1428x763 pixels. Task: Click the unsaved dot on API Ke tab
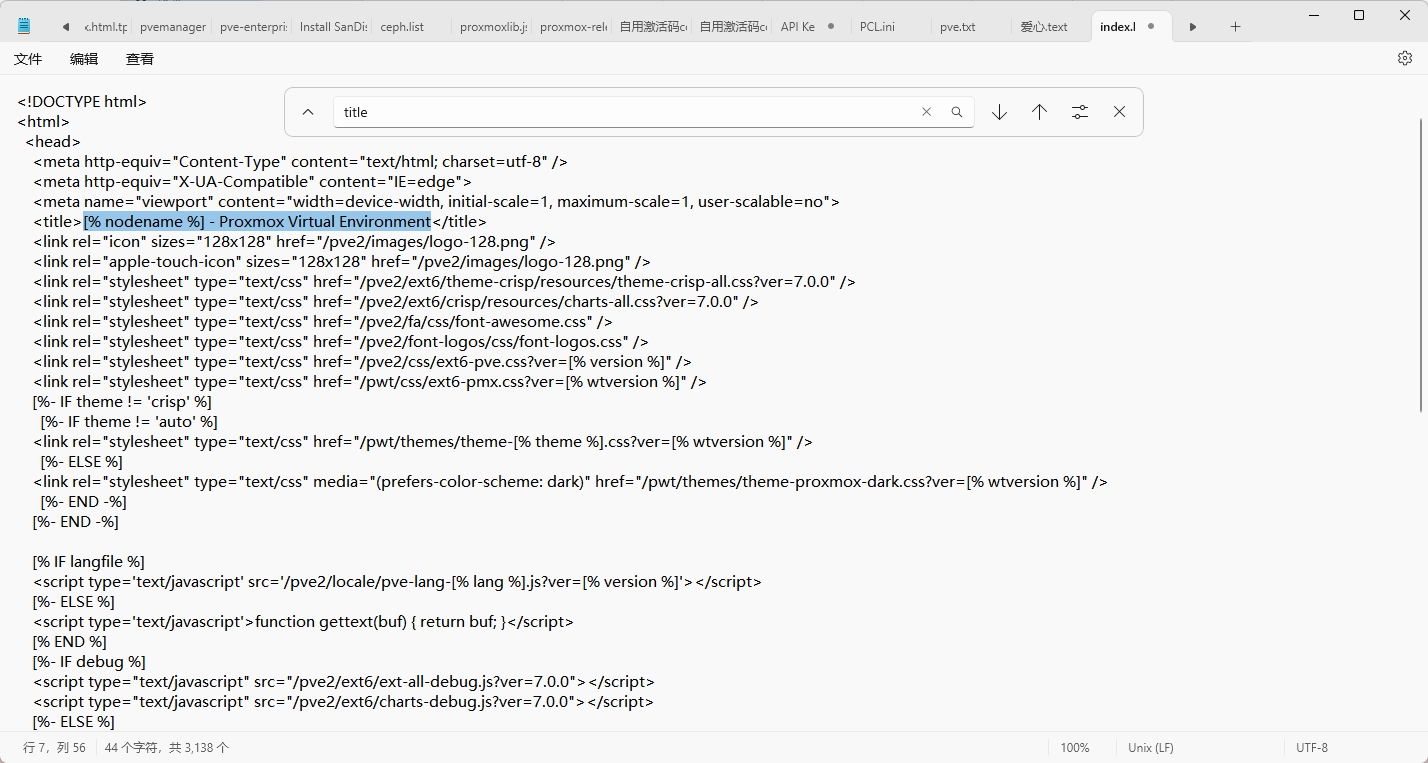[831, 27]
